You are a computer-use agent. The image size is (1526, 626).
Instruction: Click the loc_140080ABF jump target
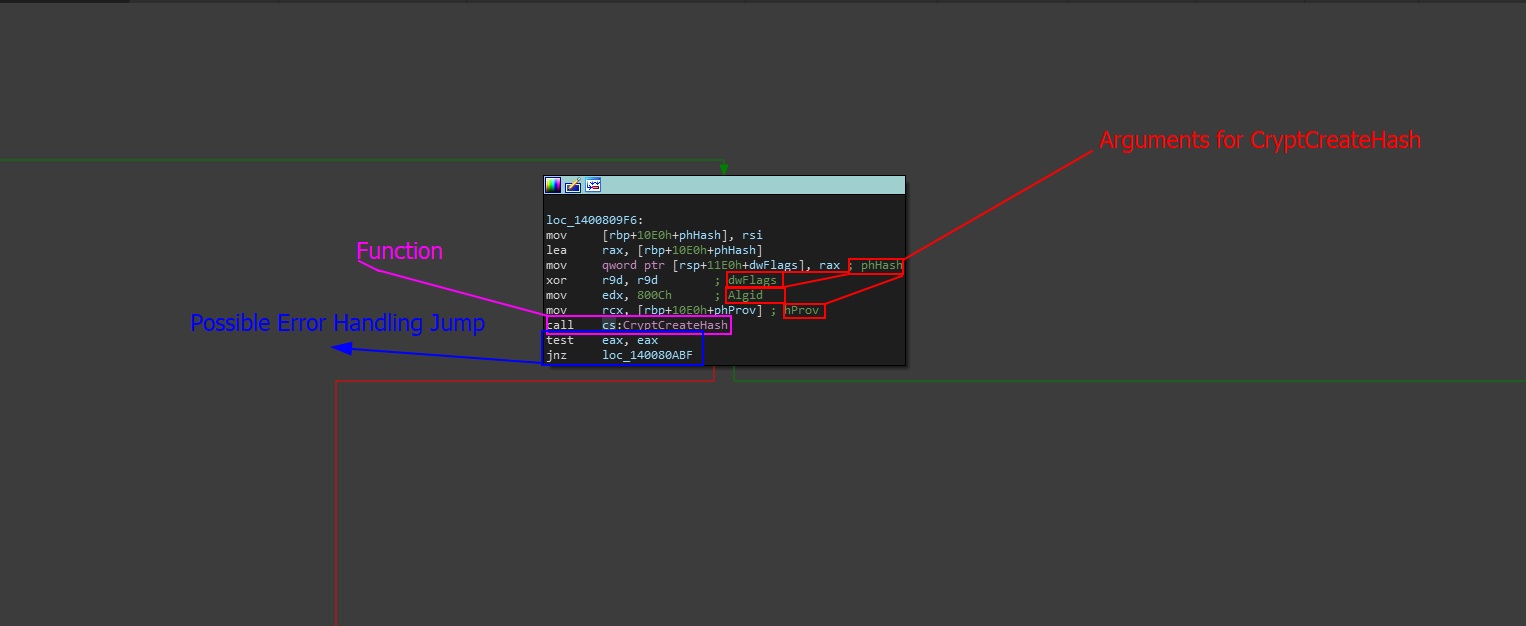point(646,355)
